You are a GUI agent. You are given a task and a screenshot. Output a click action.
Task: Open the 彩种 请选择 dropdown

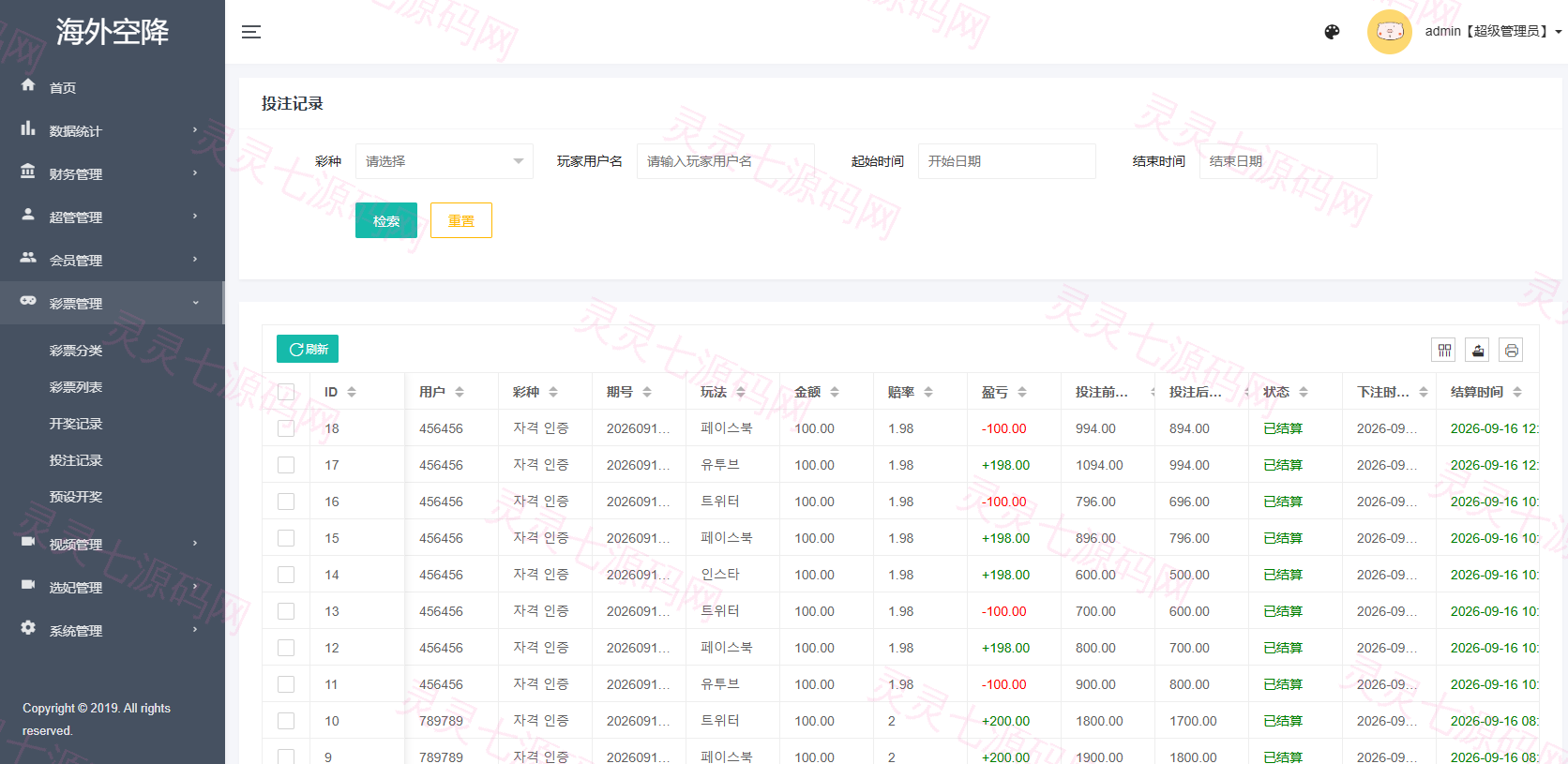445,161
